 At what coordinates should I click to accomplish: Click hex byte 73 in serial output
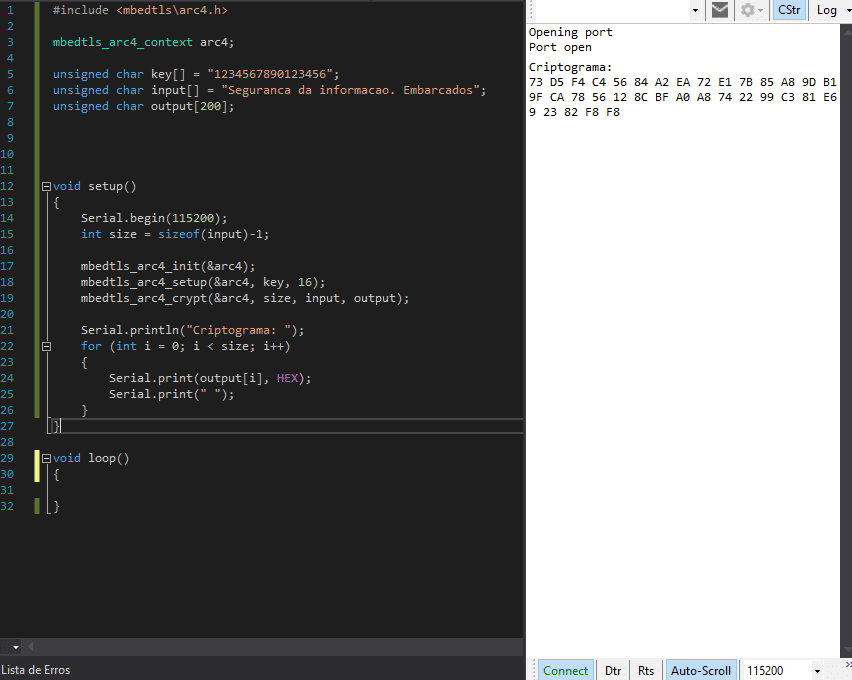(535, 82)
